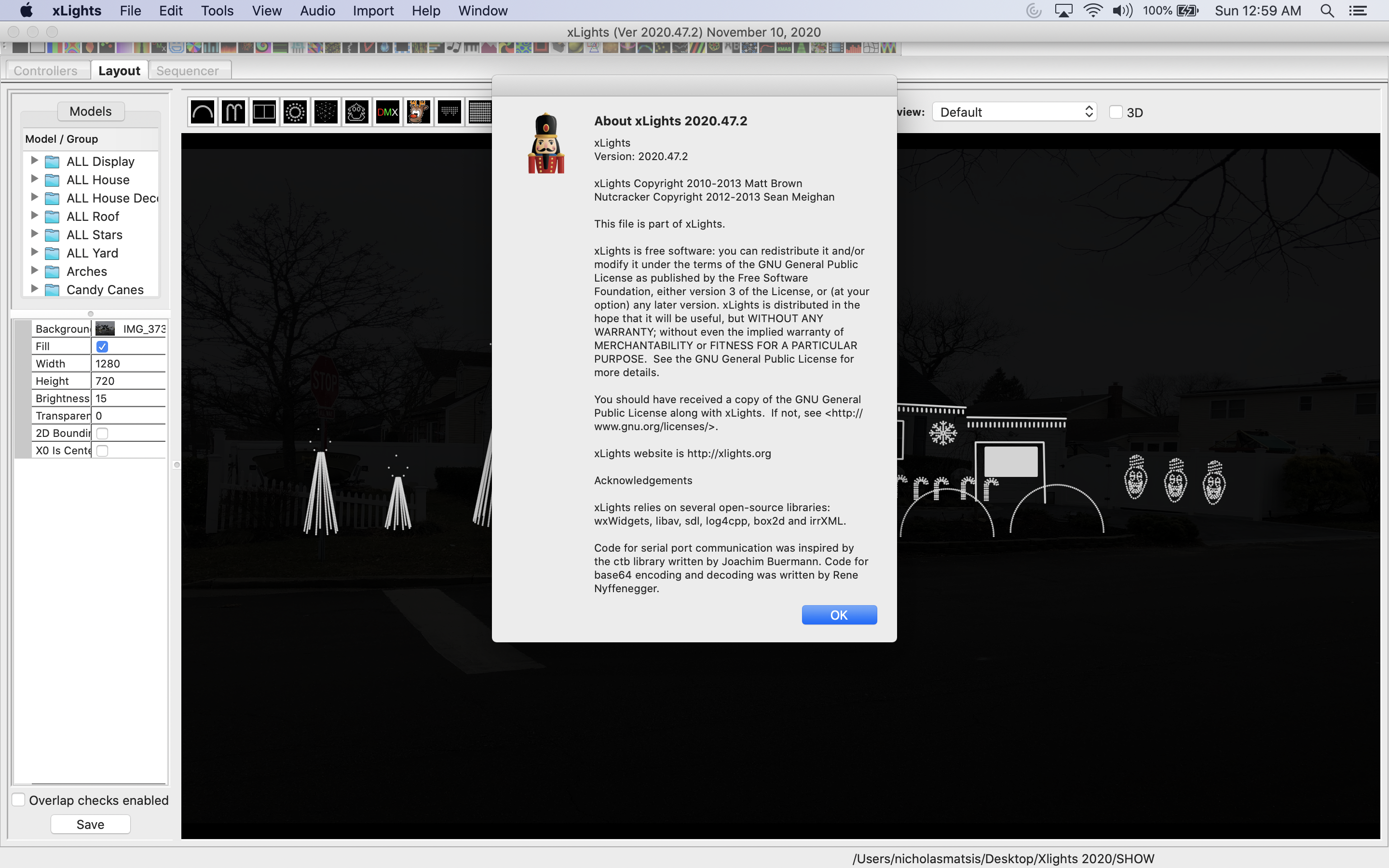Select the Circle model tool
1389x868 pixels.
click(295, 112)
